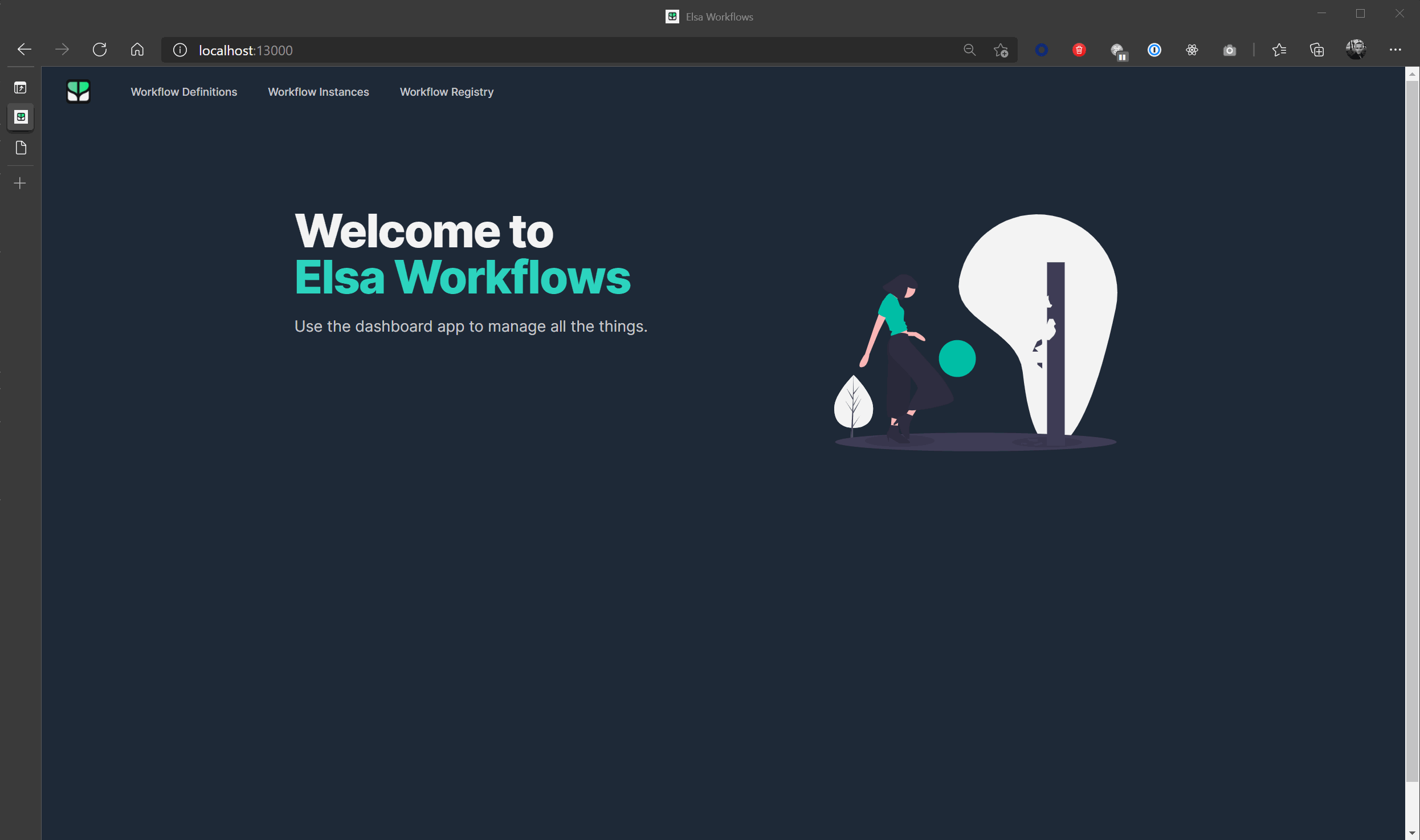This screenshot has width=1420, height=840.
Task: Minimize the browser window
Action: pyautogui.click(x=1321, y=14)
